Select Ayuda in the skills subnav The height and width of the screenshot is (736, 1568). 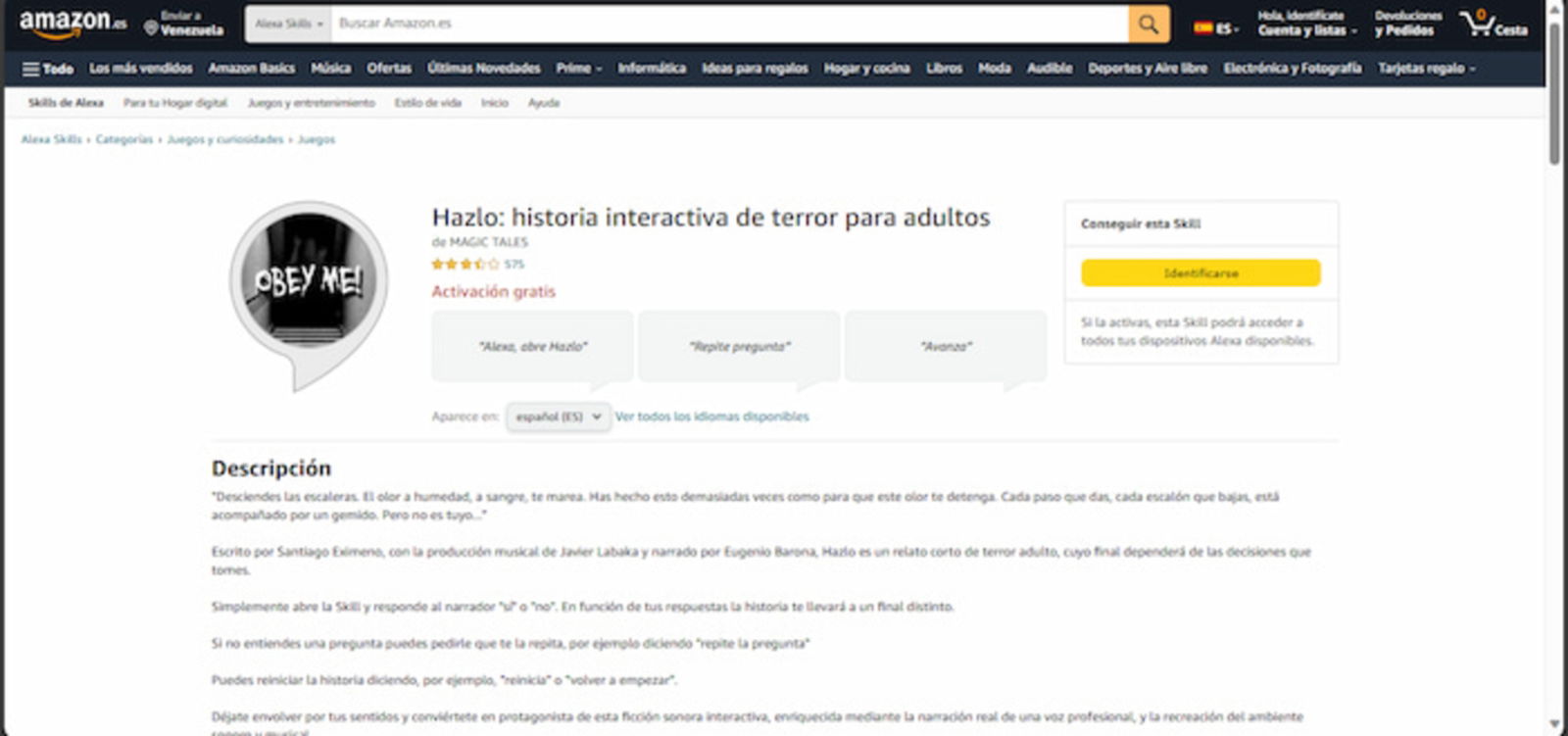pyautogui.click(x=544, y=103)
